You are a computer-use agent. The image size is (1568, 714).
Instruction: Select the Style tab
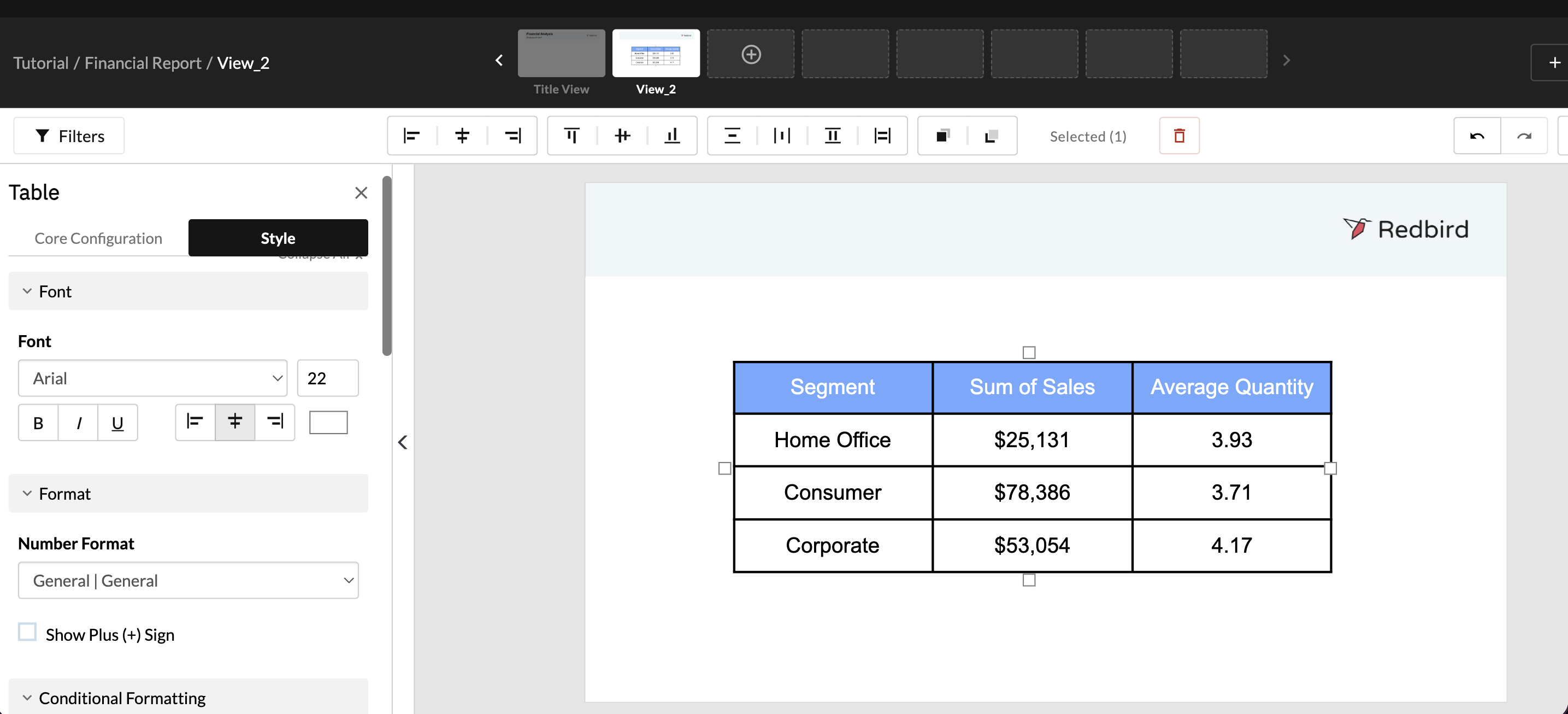pyautogui.click(x=278, y=238)
